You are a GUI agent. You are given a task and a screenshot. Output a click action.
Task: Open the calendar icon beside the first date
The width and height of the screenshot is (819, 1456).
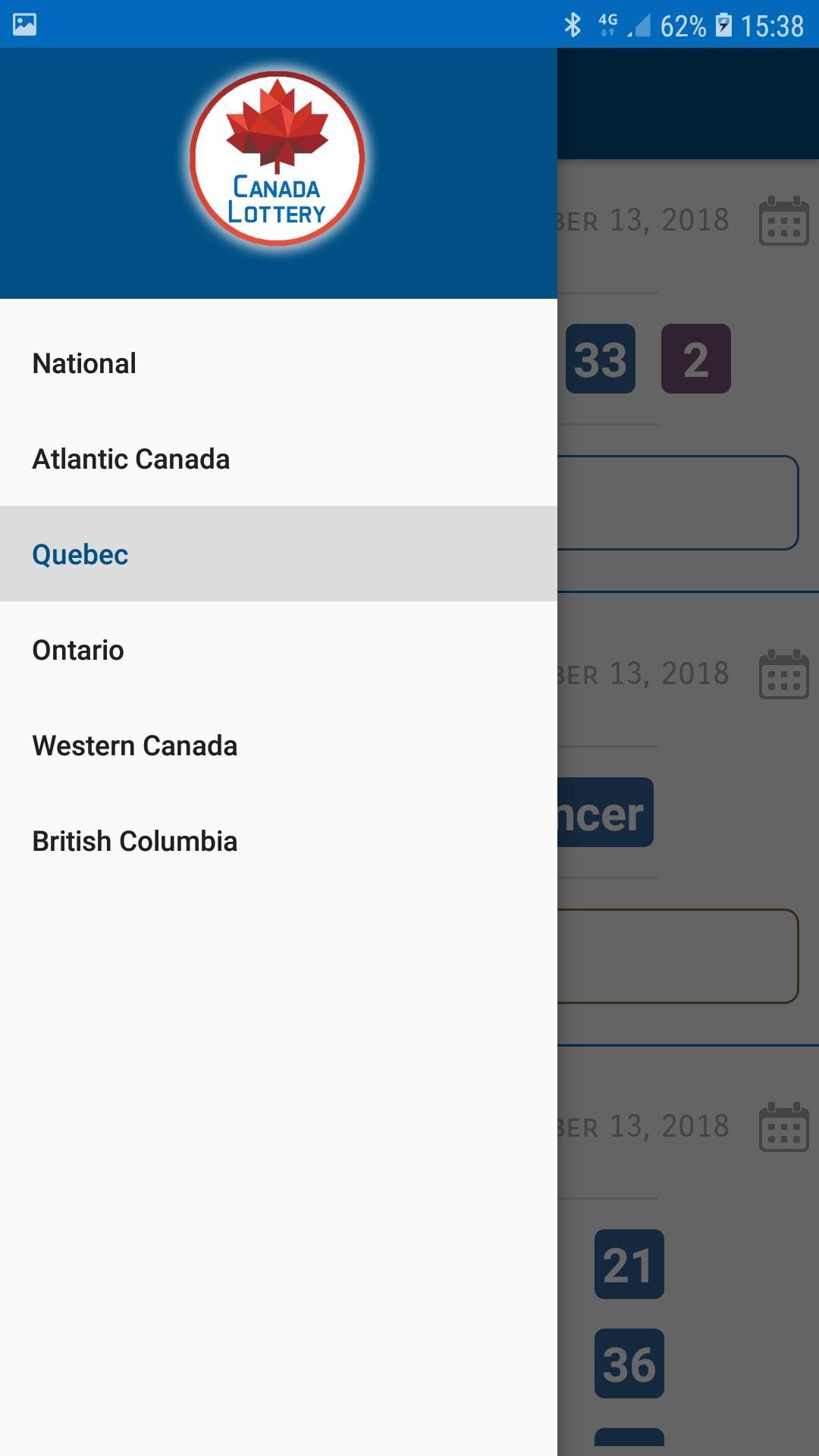784,221
